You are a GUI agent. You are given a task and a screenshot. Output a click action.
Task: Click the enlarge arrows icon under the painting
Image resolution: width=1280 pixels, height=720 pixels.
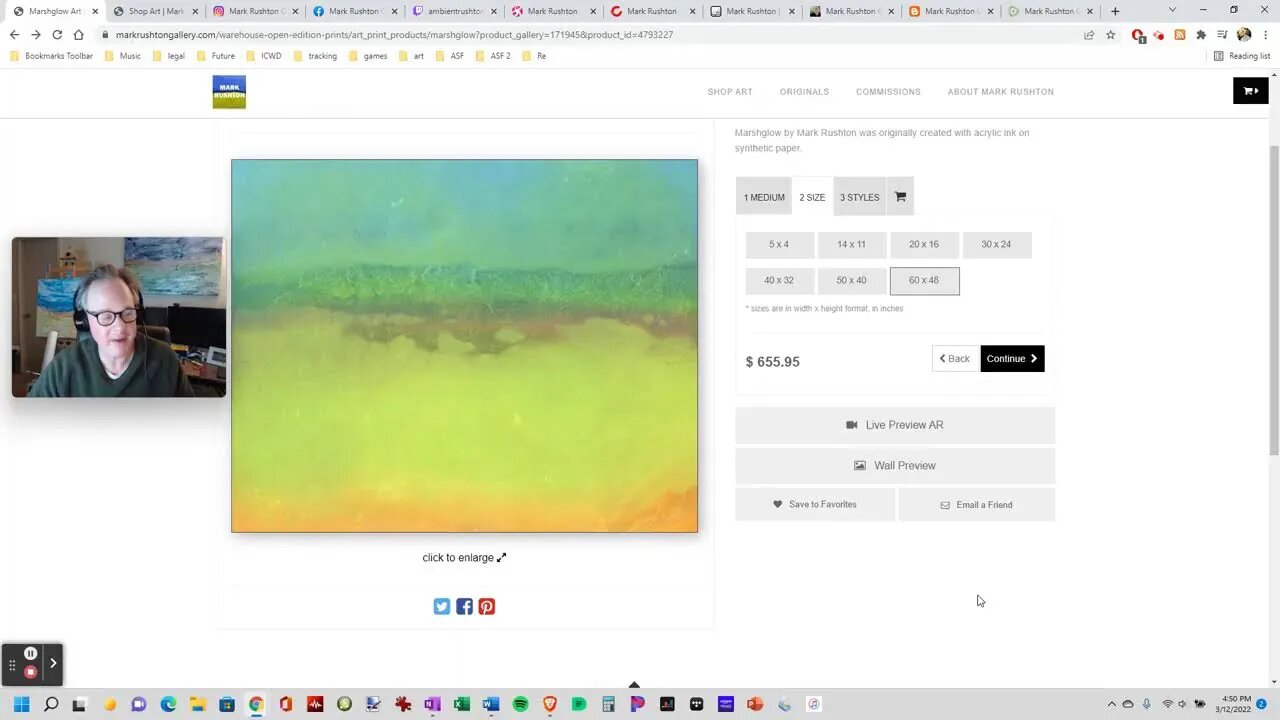[502, 558]
